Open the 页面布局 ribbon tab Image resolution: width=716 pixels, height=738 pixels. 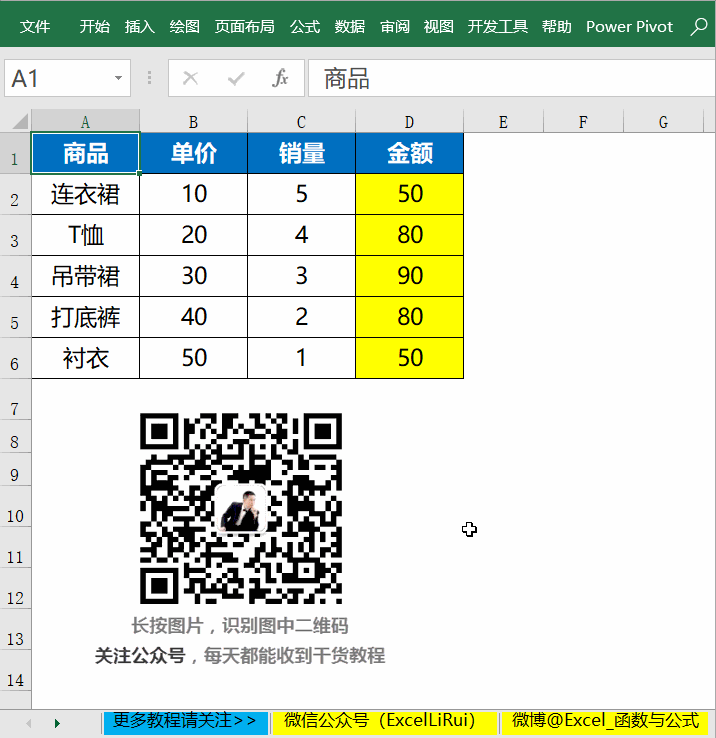(x=244, y=26)
